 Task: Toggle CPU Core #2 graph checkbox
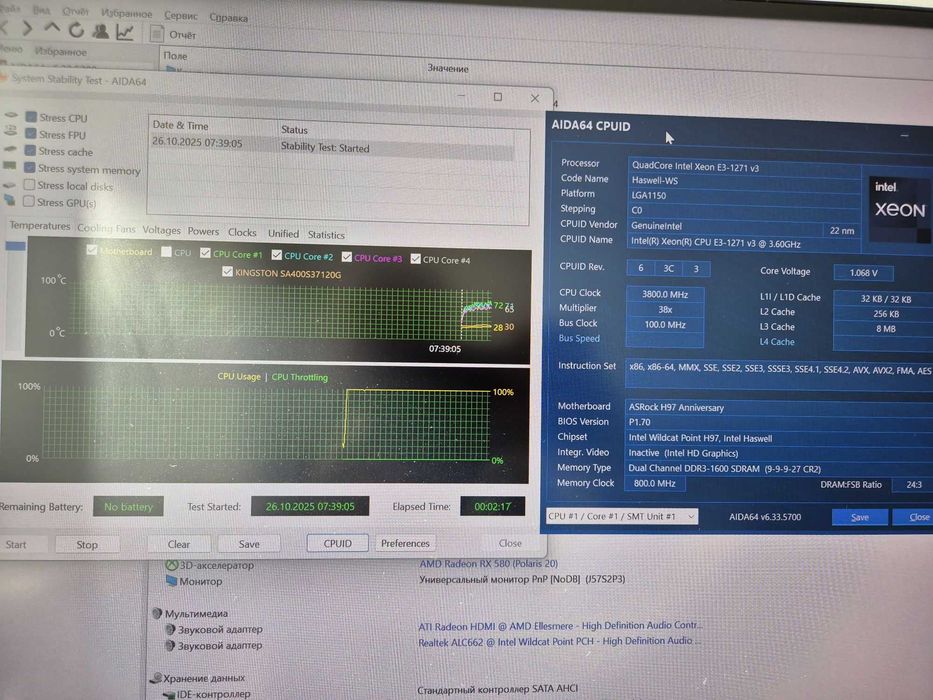coord(277,255)
